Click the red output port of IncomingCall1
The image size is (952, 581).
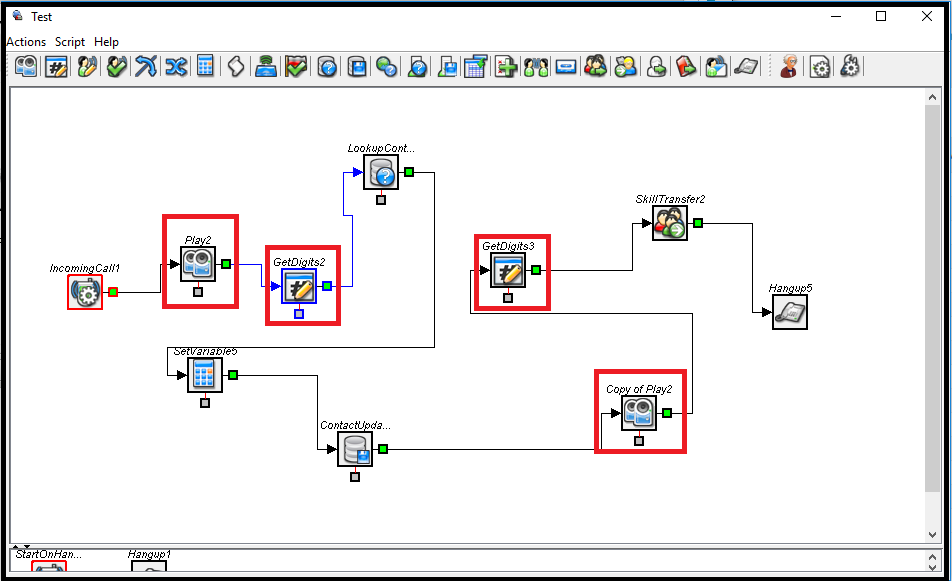[x=113, y=292]
